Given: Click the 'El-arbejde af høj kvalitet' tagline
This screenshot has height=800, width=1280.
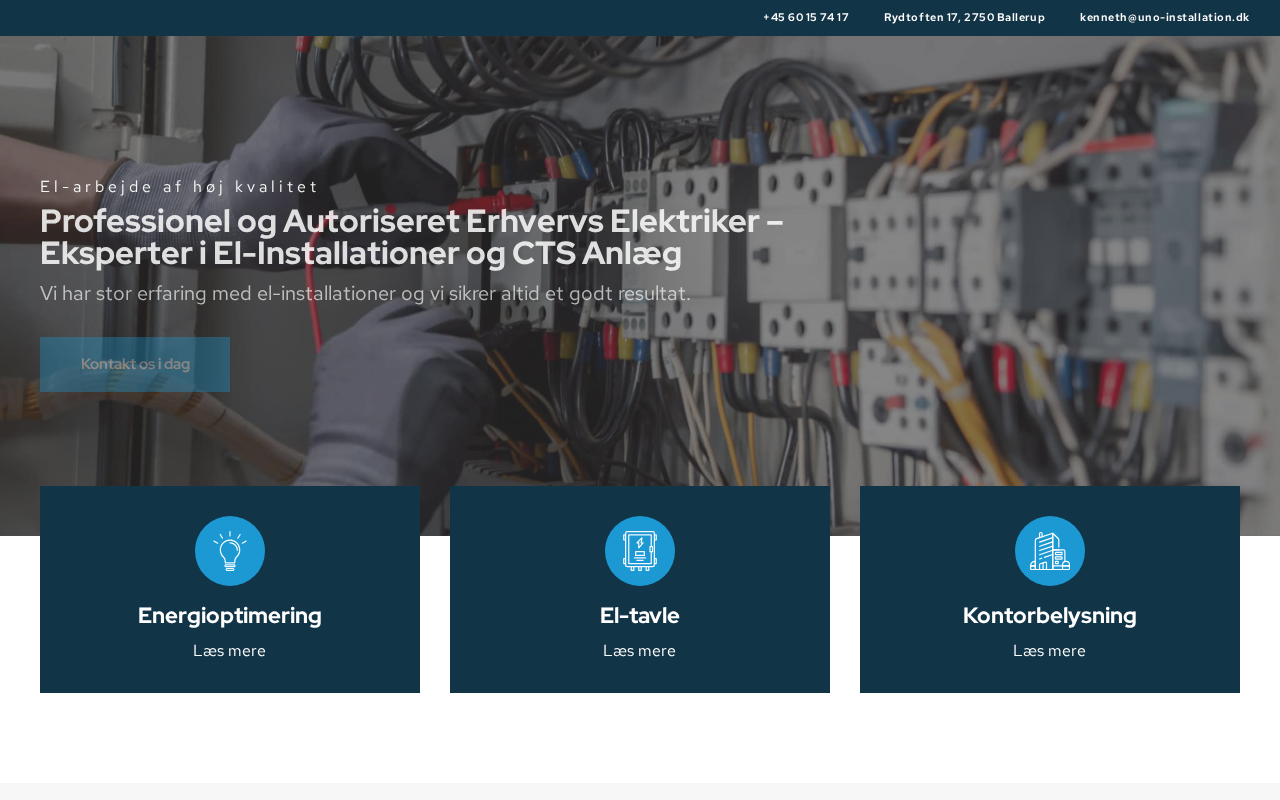Looking at the screenshot, I should tap(180, 187).
